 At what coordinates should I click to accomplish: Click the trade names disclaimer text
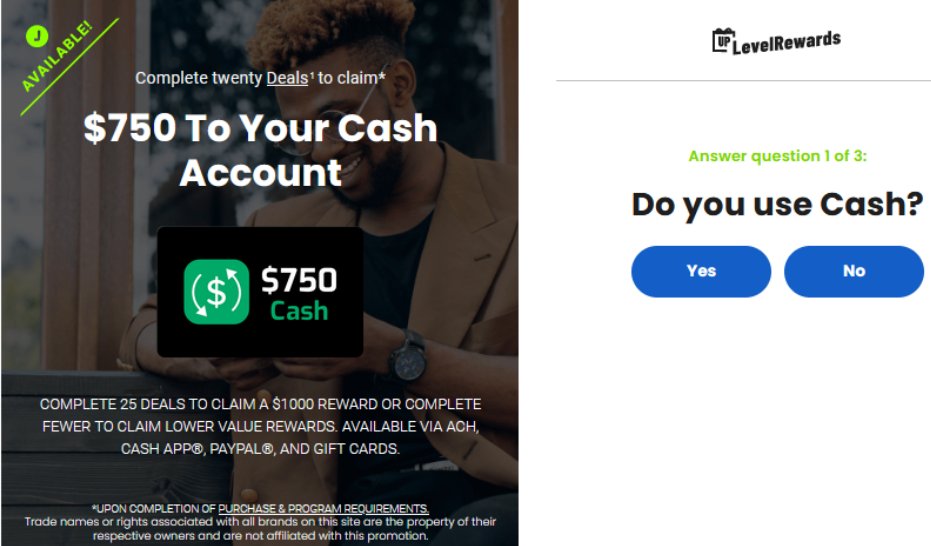(x=260, y=529)
